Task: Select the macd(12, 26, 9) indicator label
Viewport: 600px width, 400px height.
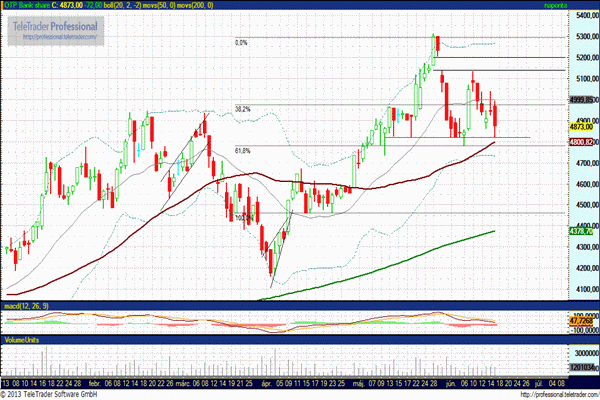Action: tap(24, 304)
